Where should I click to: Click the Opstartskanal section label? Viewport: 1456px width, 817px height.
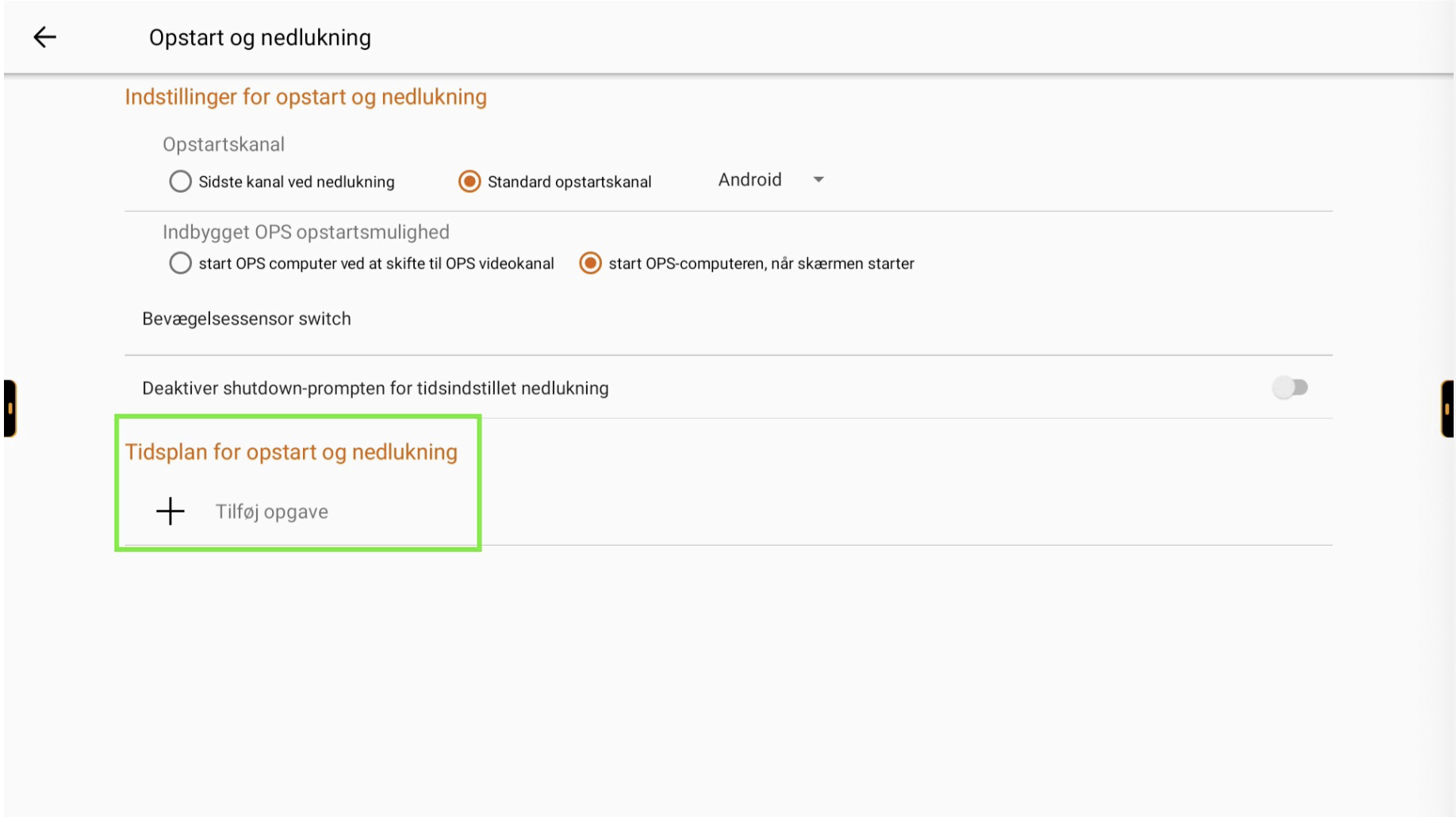point(224,144)
